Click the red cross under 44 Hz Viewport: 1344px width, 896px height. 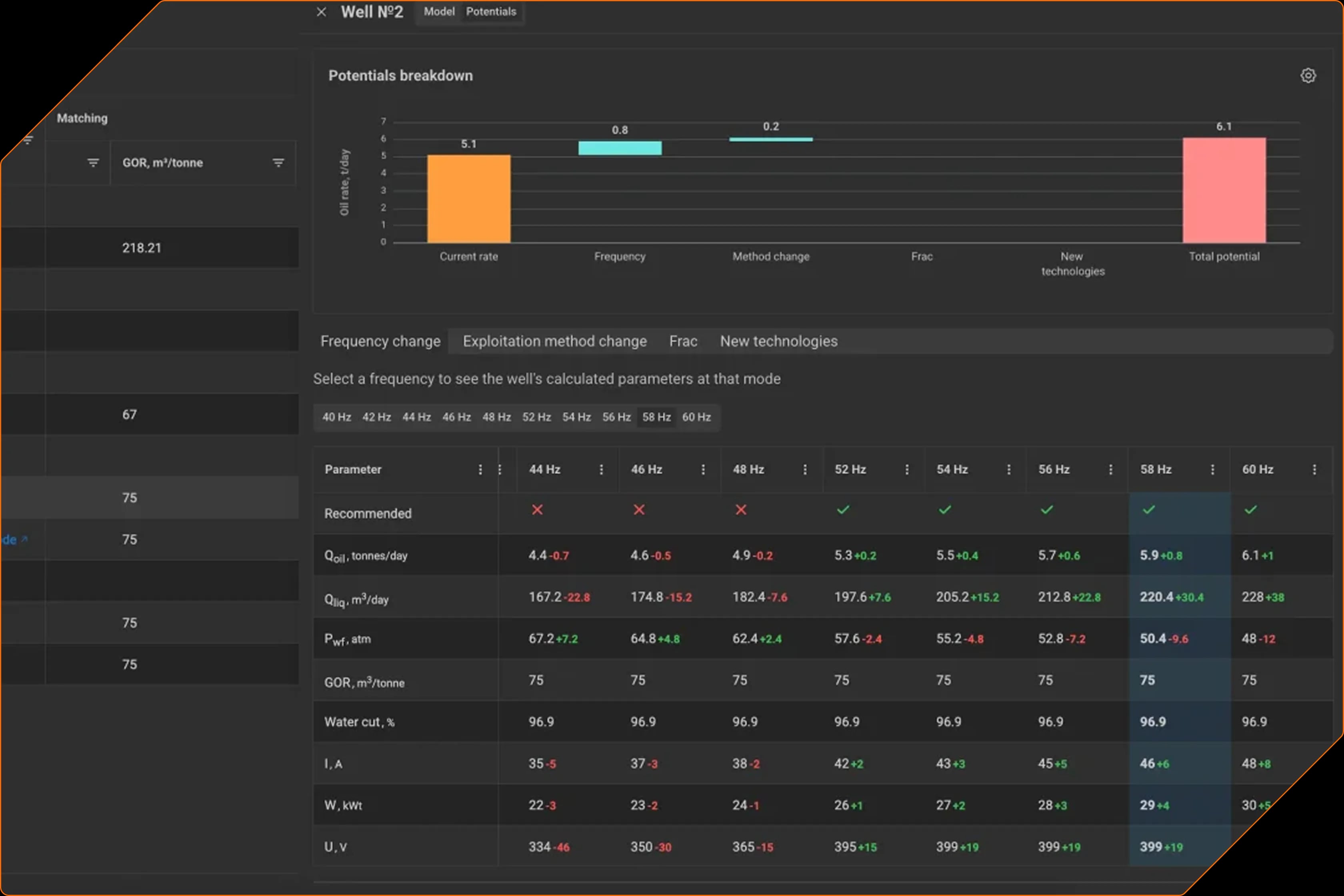537,510
